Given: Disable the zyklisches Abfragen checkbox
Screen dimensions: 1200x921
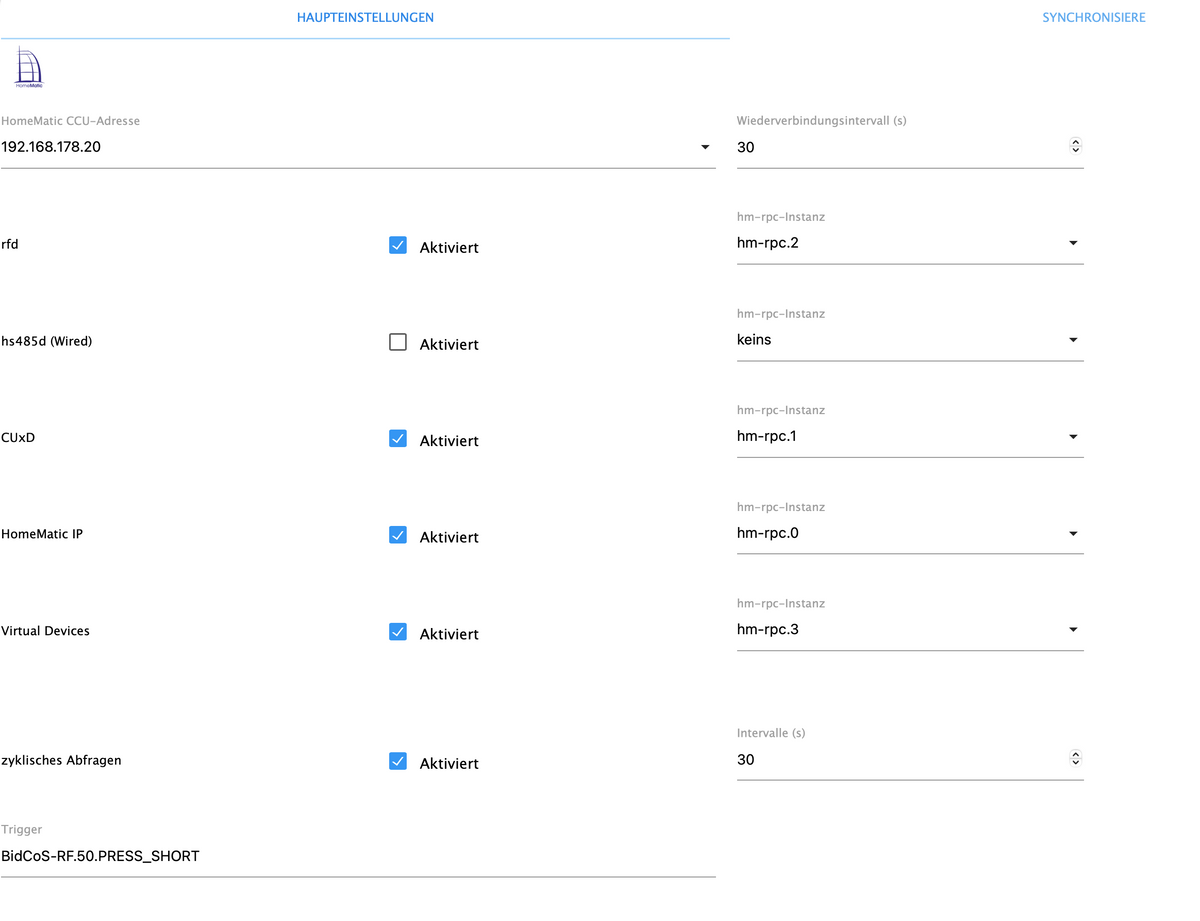Looking at the screenshot, I should click(398, 761).
